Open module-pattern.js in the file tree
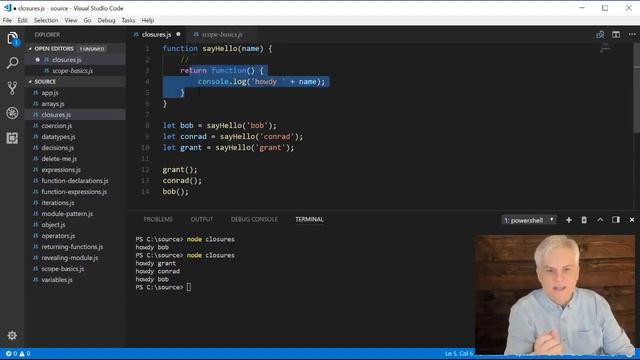 76,214
